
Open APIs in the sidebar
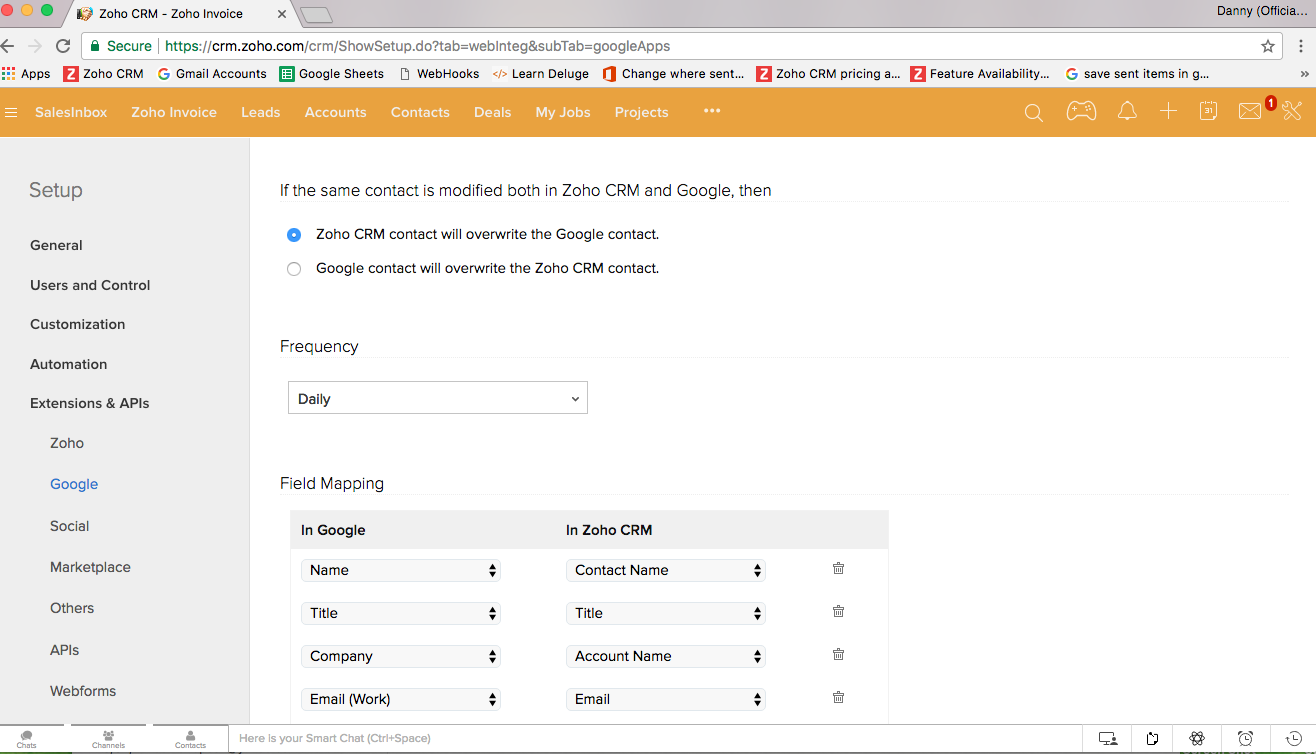point(64,650)
